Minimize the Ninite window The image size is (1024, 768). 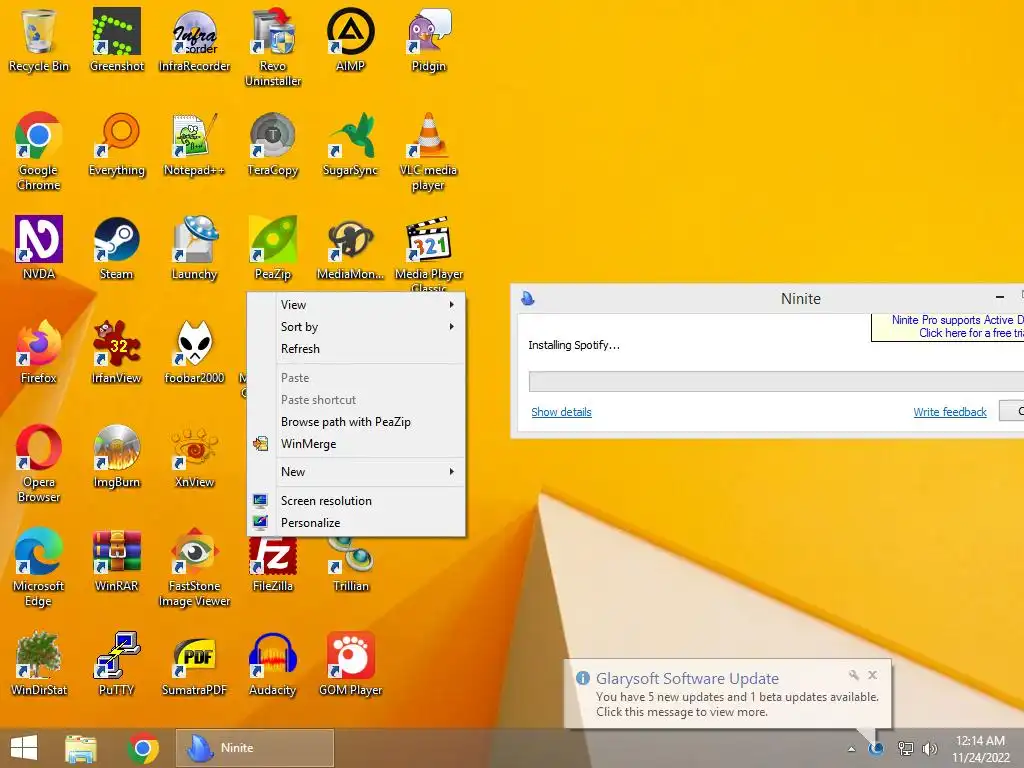[999, 298]
